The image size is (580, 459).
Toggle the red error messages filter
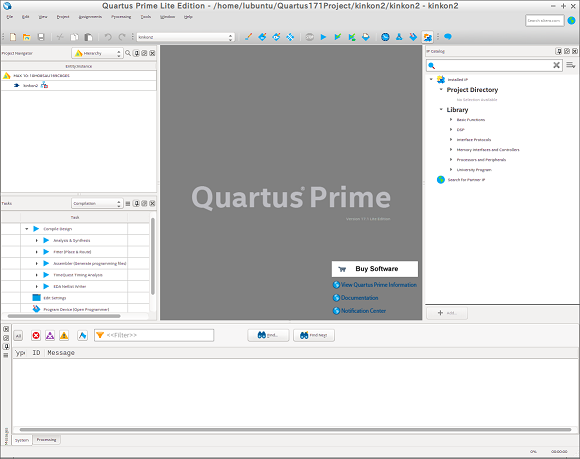coord(36,335)
